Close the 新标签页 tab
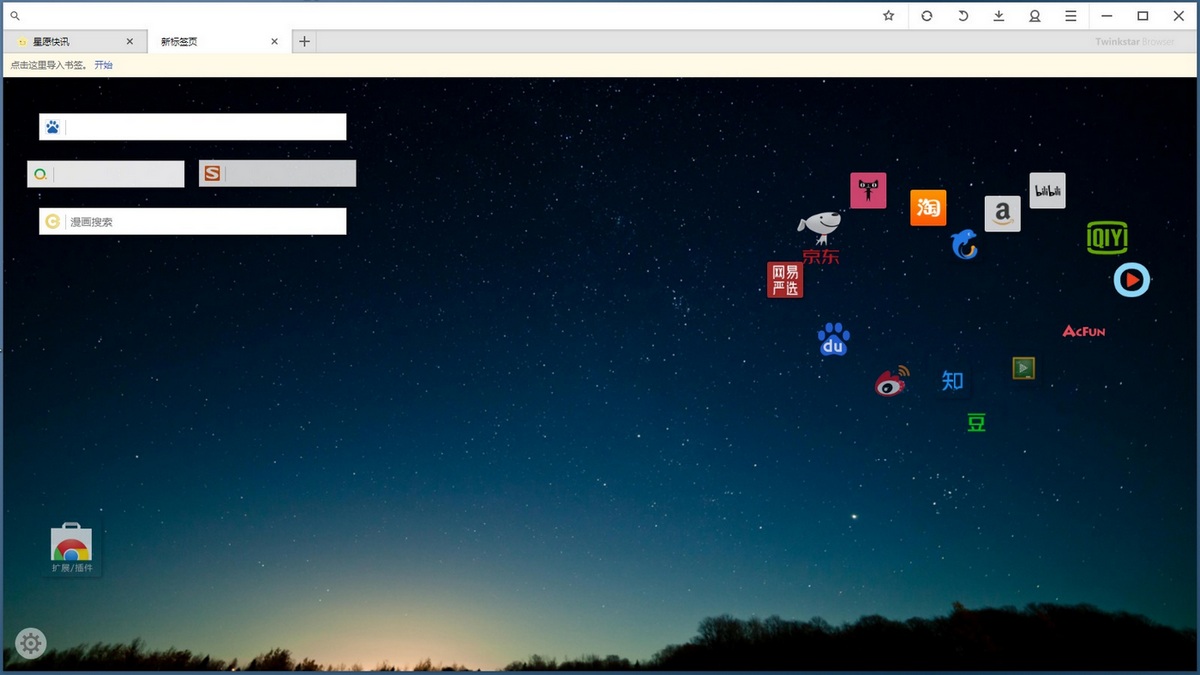The width and height of the screenshot is (1200, 675). (x=275, y=42)
